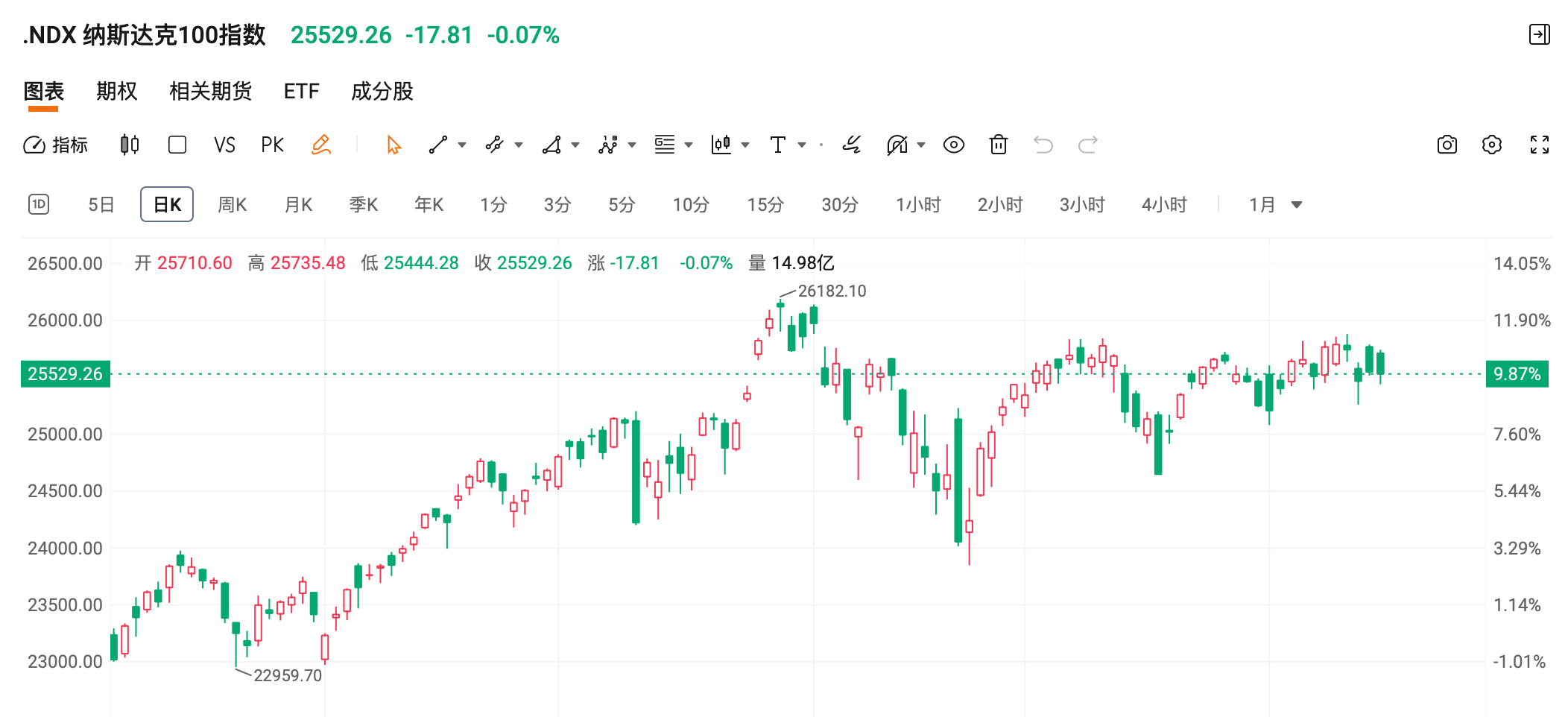The width and height of the screenshot is (1568, 717).
Task: Open the 成分股 tab
Action: tap(382, 91)
